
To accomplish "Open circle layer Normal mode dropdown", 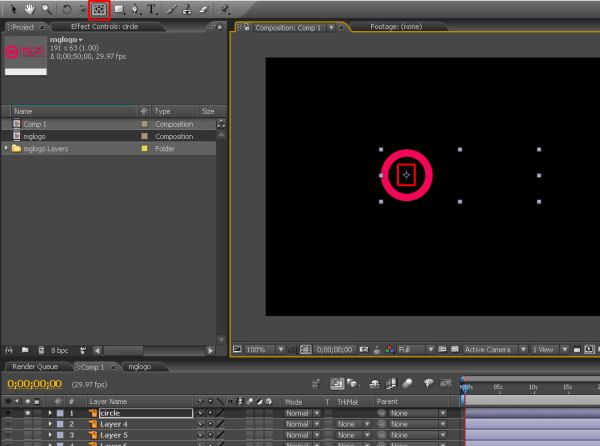I will (x=302, y=413).
